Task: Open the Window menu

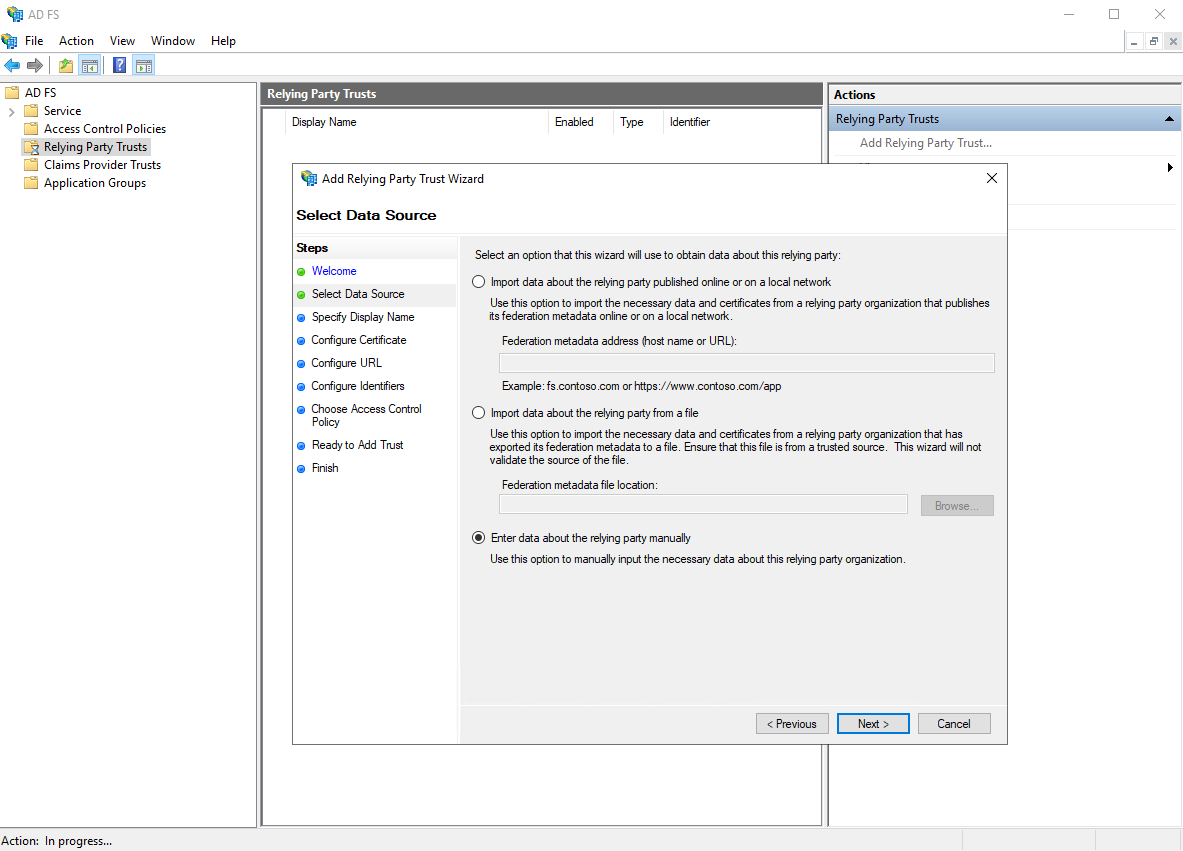Action: 173,41
